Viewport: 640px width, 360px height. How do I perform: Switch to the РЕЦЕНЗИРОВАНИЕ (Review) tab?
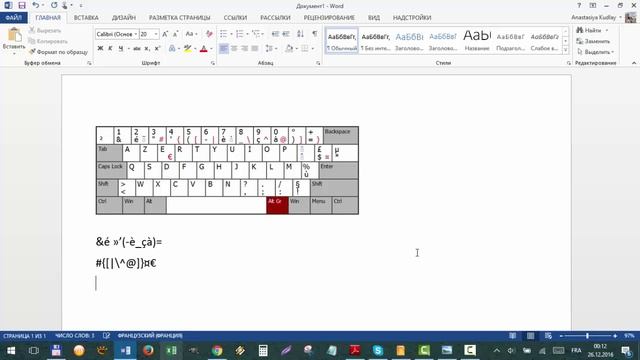click(329, 18)
